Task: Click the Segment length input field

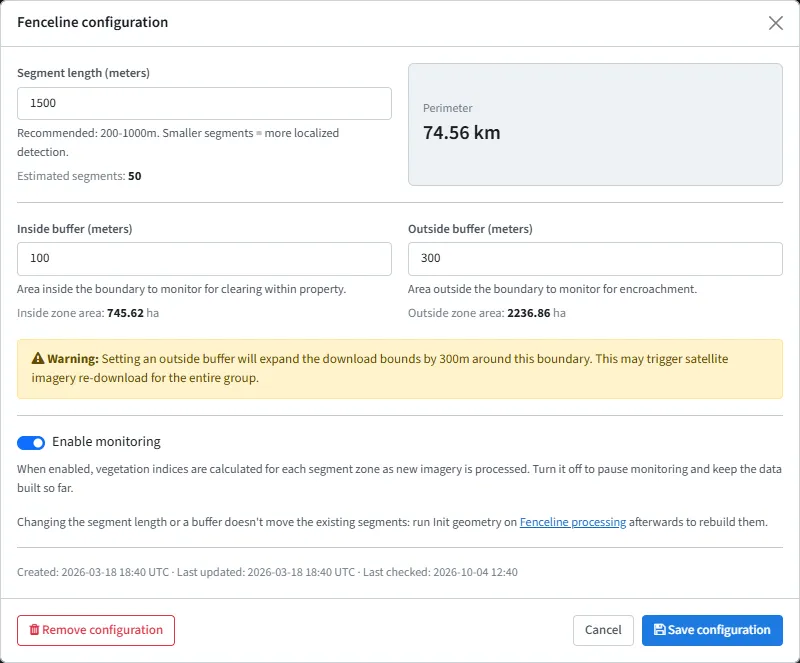Action: coord(204,104)
